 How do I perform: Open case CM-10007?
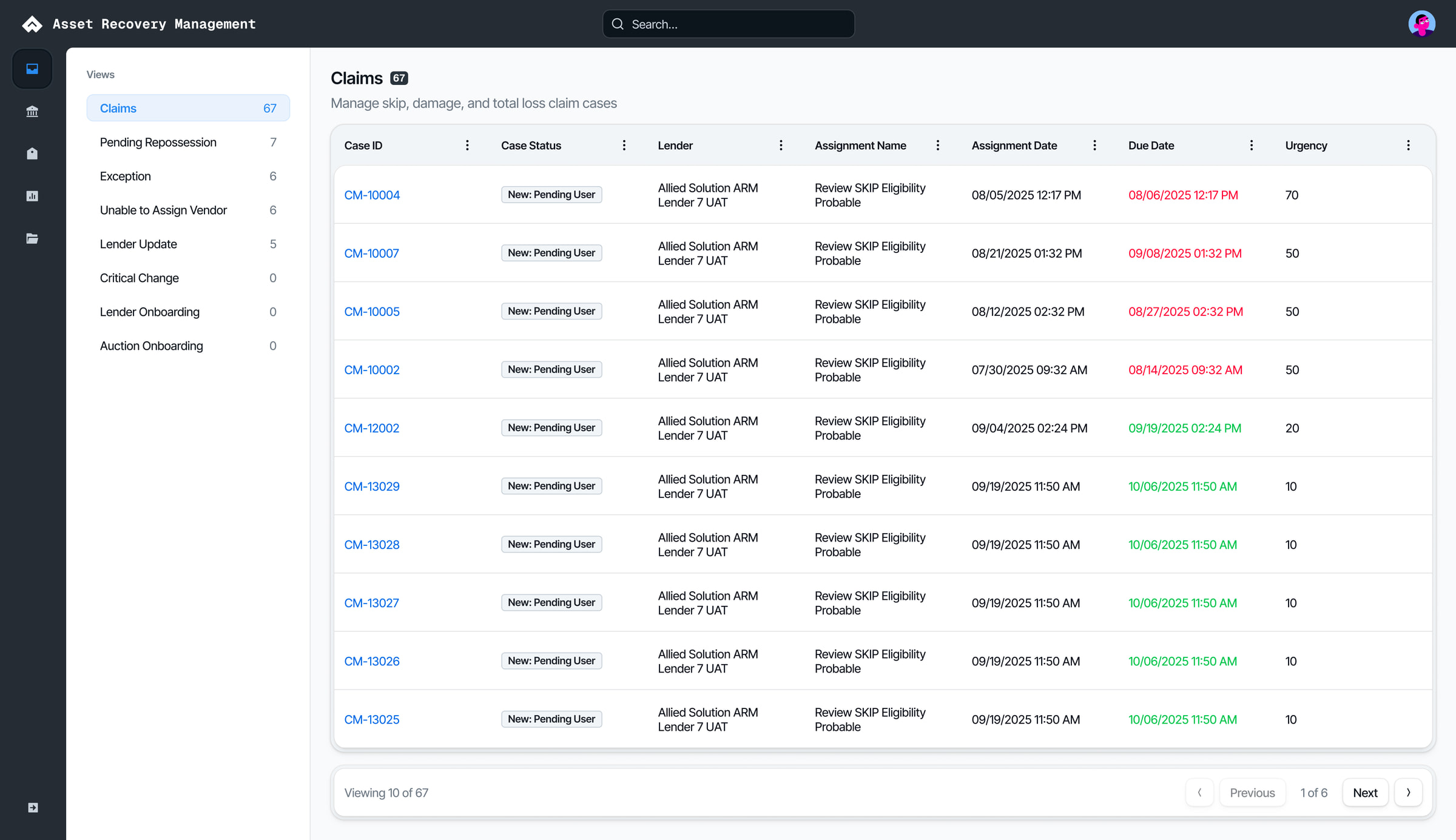pos(371,253)
